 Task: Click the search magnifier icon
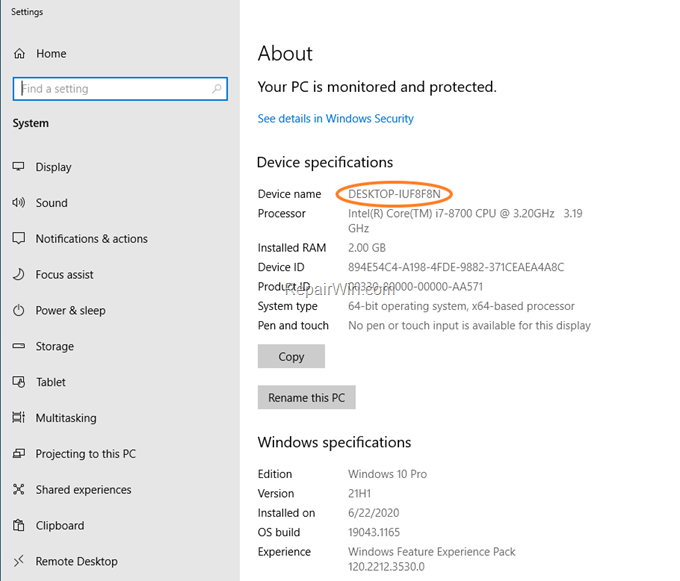(x=216, y=88)
